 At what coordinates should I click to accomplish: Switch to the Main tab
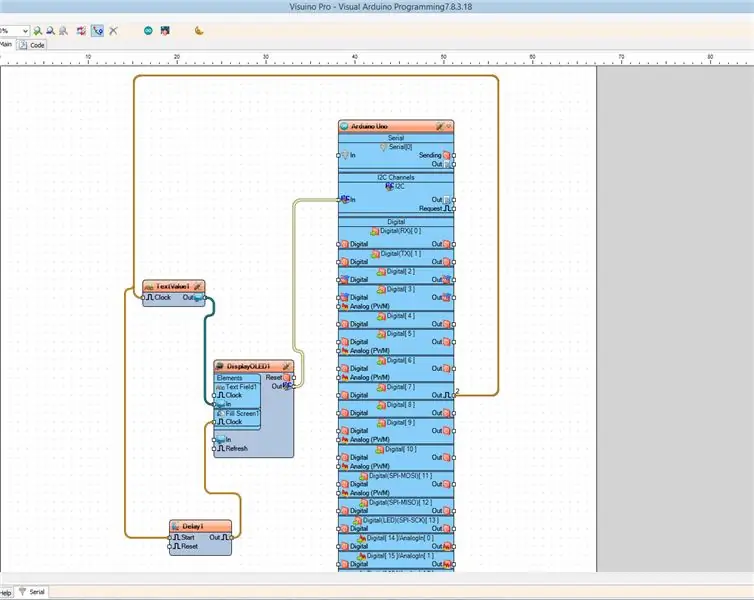coord(6,44)
